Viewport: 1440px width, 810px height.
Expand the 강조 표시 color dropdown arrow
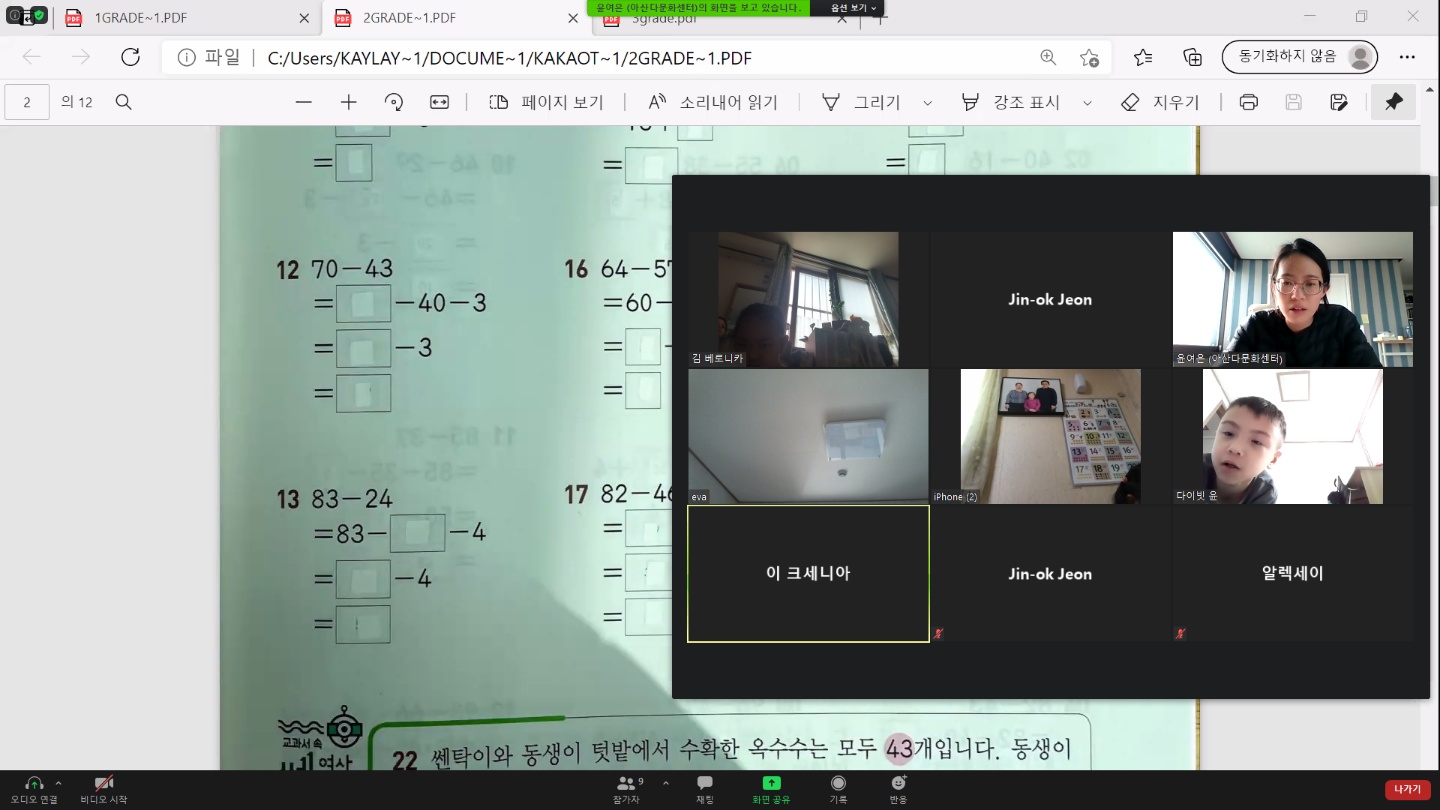[1087, 103]
